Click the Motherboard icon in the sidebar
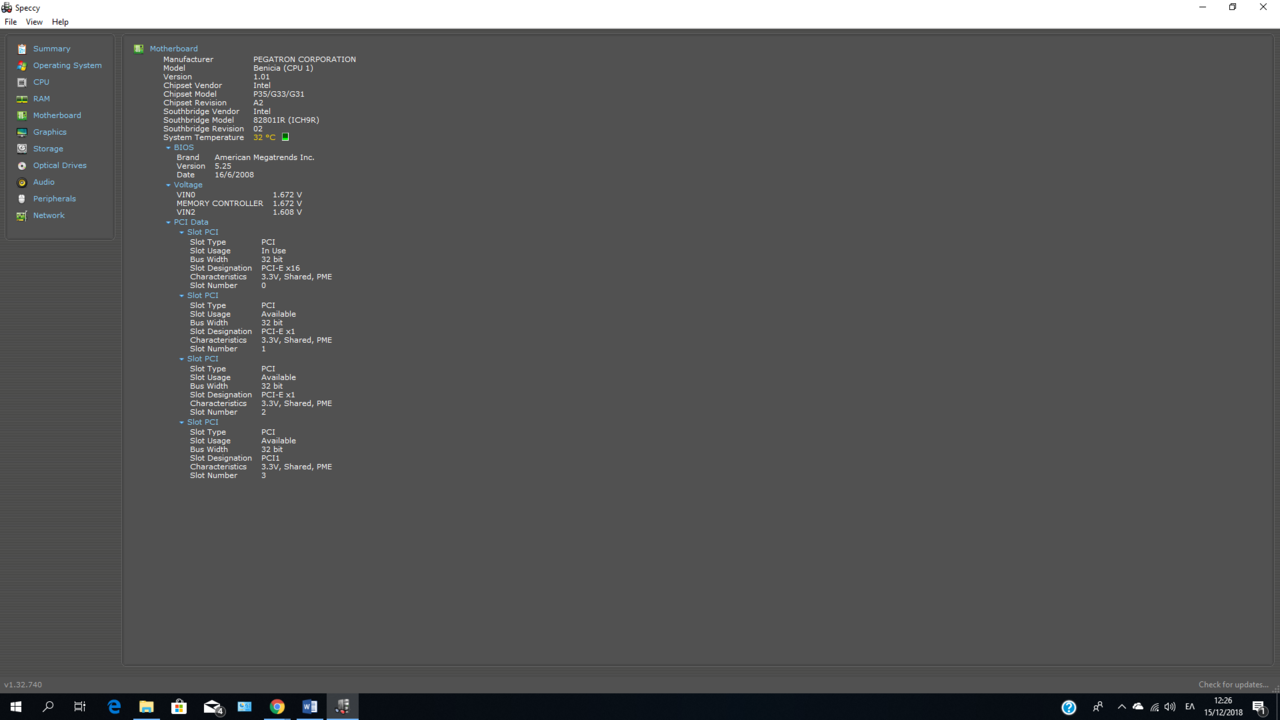The height and width of the screenshot is (720, 1280). (22, 116)
